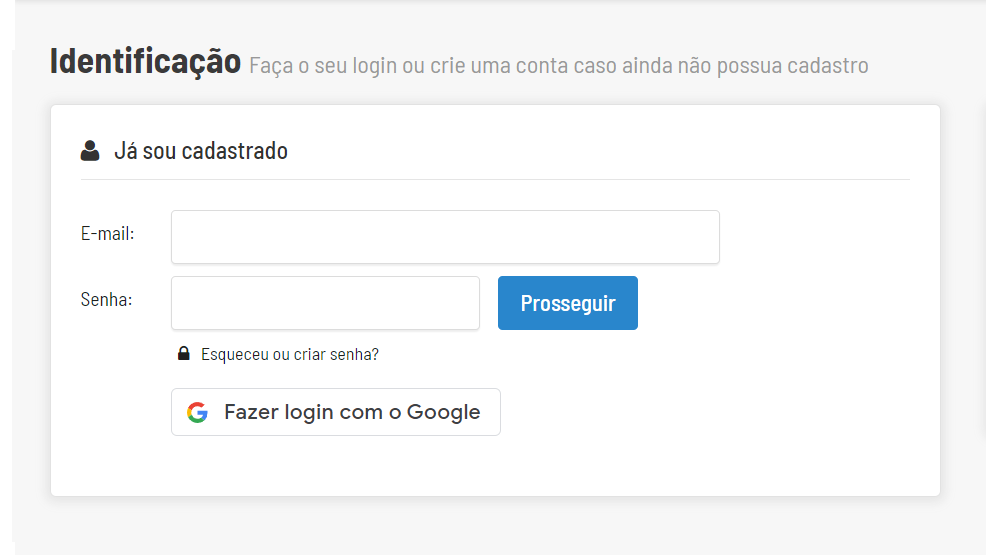
Task: Click the 'Identificação' page heading
Action: pos(145,62)
